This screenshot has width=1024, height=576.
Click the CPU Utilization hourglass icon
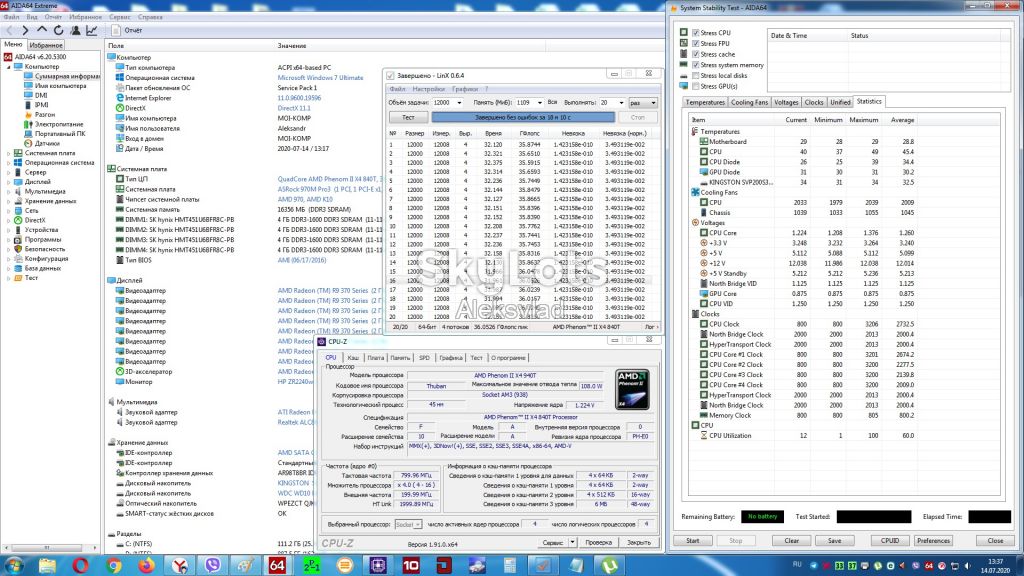tap(703, 435)
